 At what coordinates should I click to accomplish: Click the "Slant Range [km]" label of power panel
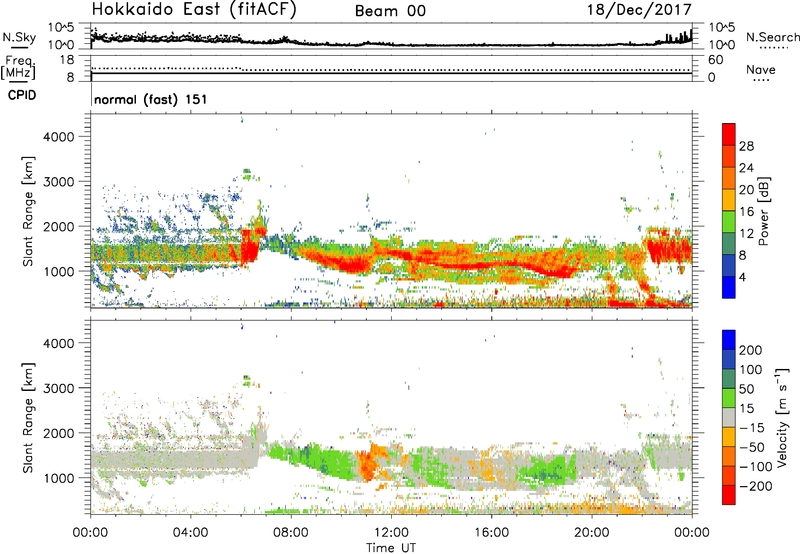(28, 211)
